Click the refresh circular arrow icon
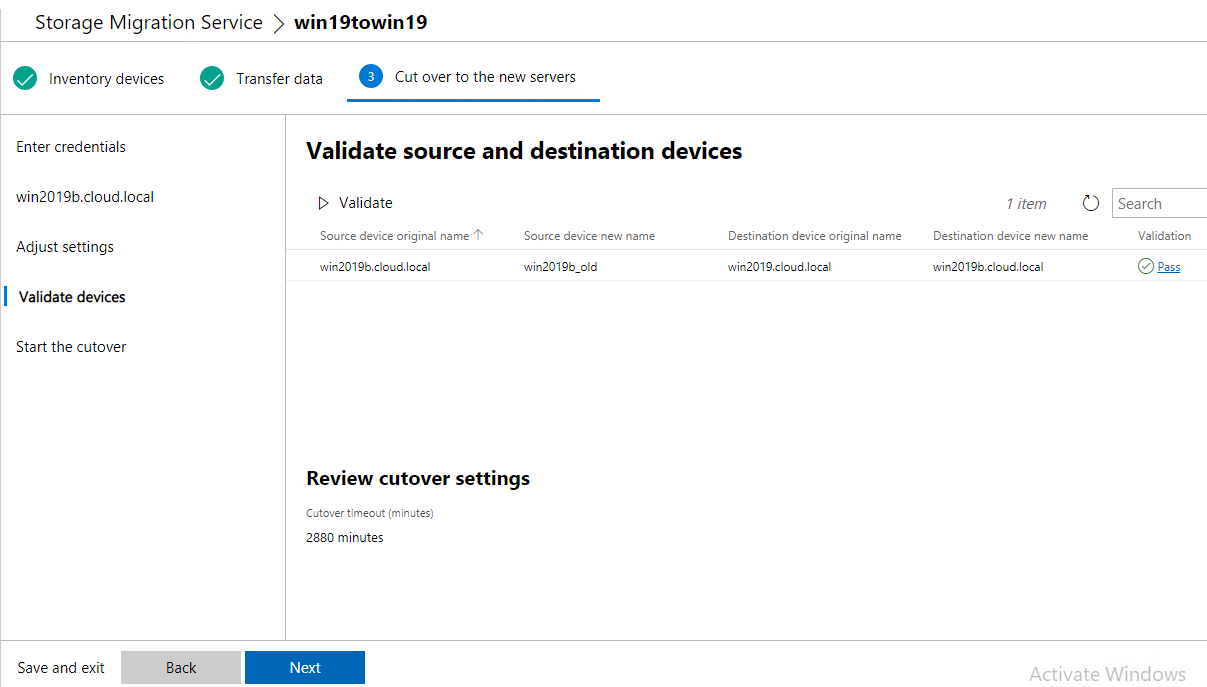 click(1091, 203)
